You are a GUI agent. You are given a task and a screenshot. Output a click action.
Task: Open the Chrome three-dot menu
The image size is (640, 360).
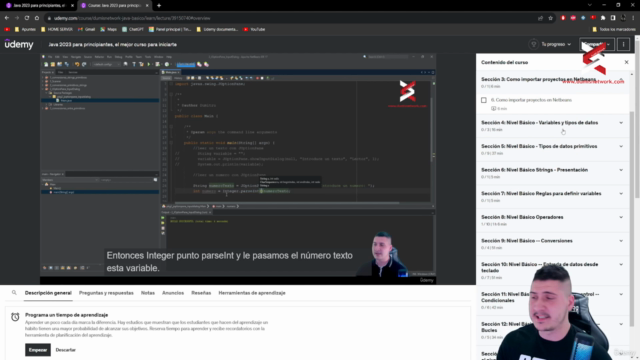coord(633,18)
